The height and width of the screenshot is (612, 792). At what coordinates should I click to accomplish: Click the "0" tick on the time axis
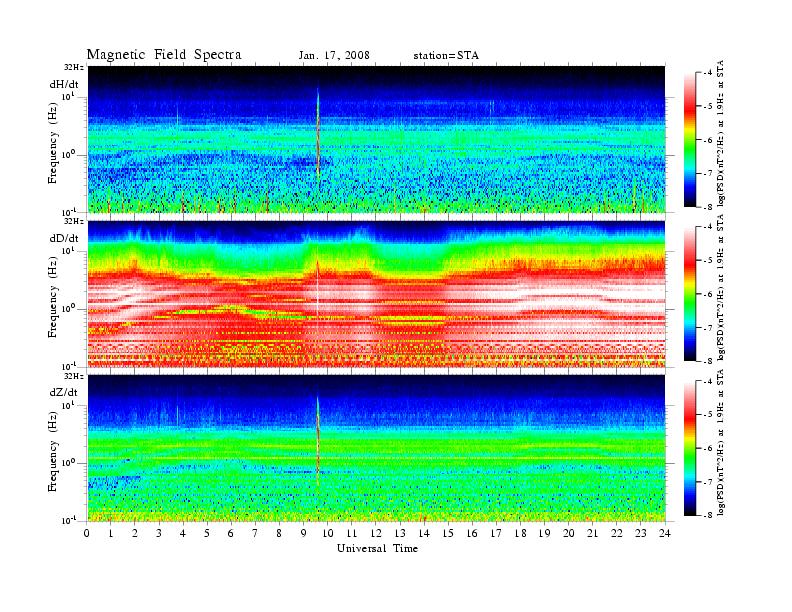pos(87,533)
